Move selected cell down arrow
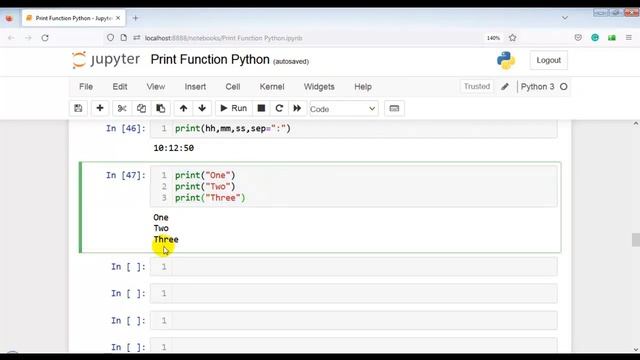 (x=202, y=109)
